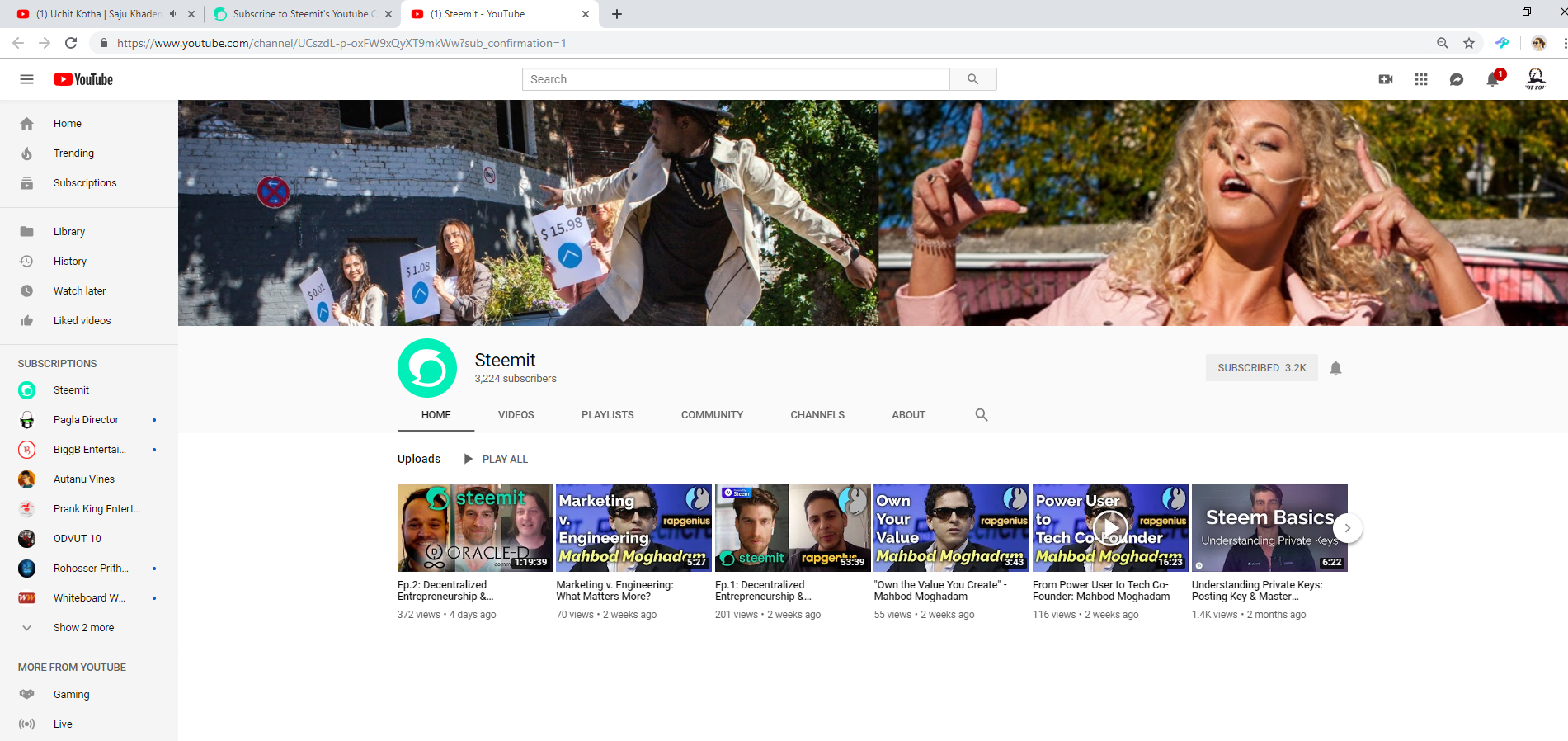Click the YouTube logo

tap(83, 79)
